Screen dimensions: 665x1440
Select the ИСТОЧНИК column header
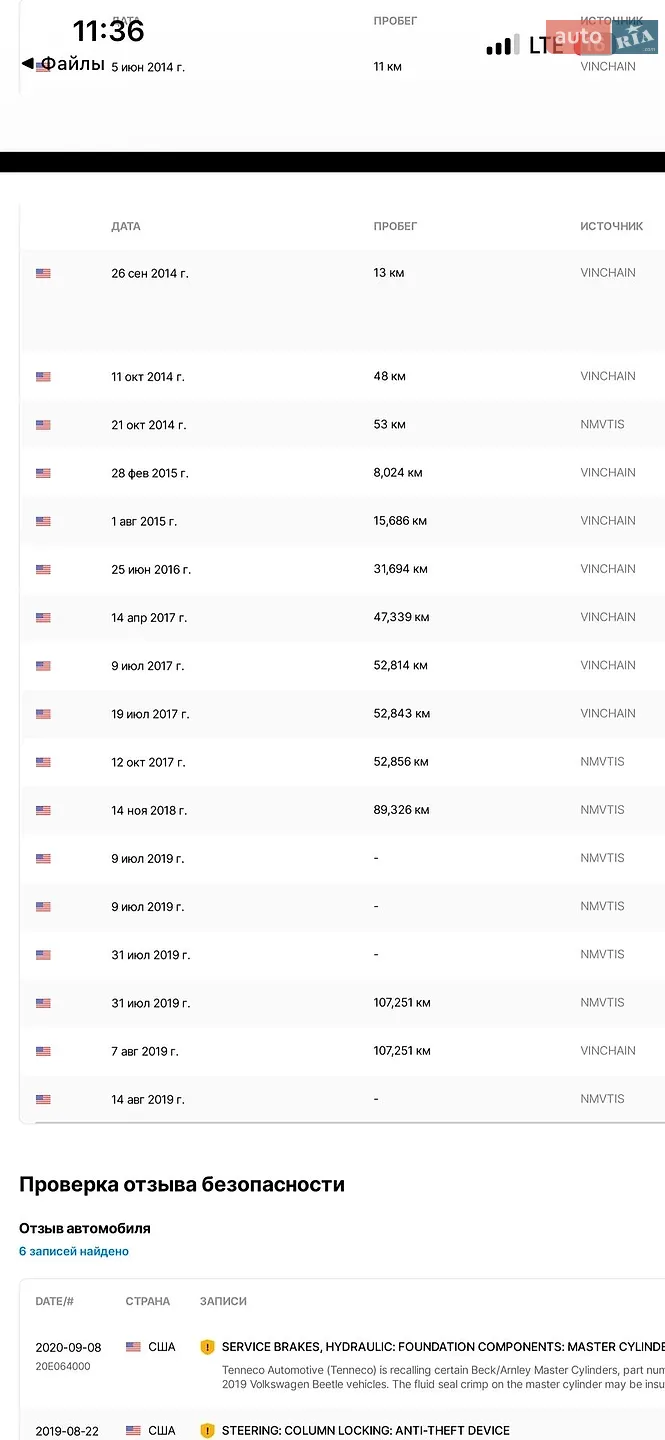point(612,226)
